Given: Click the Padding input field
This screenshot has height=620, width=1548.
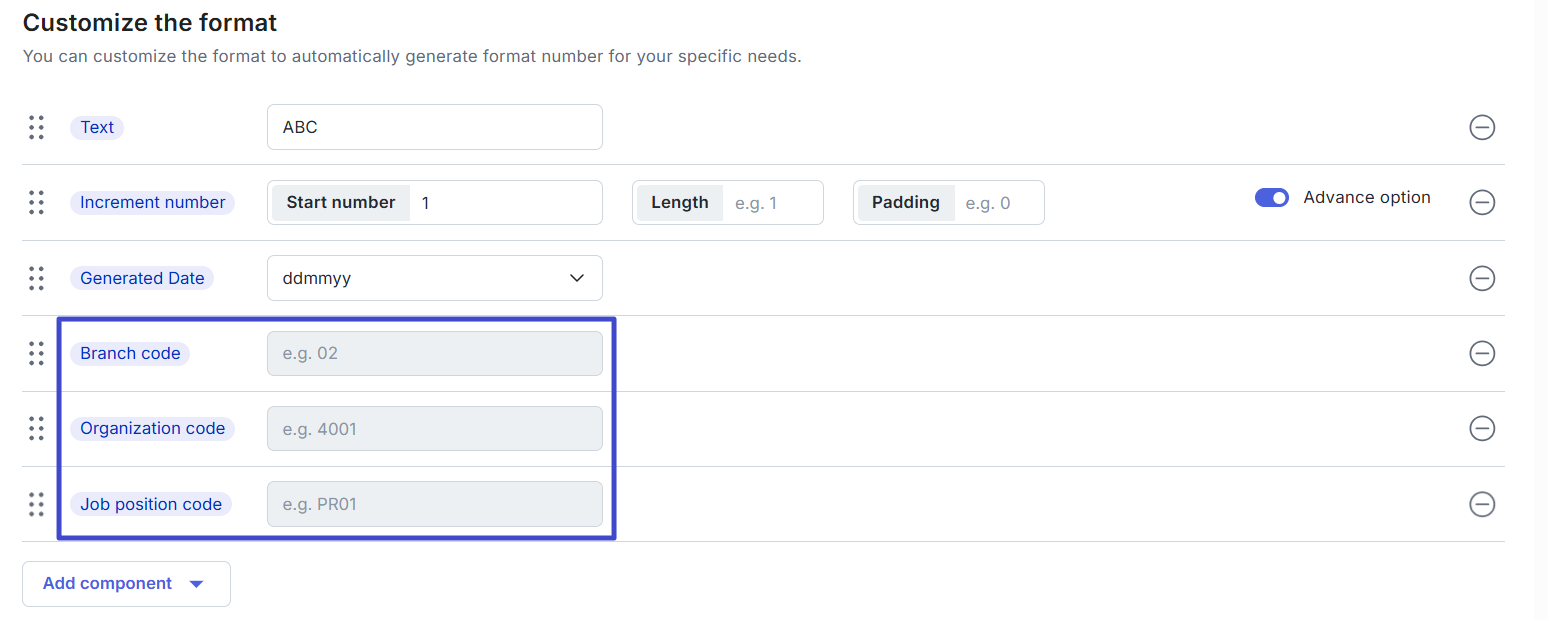Looking at the screenshot, I should [x=995, y=203].
